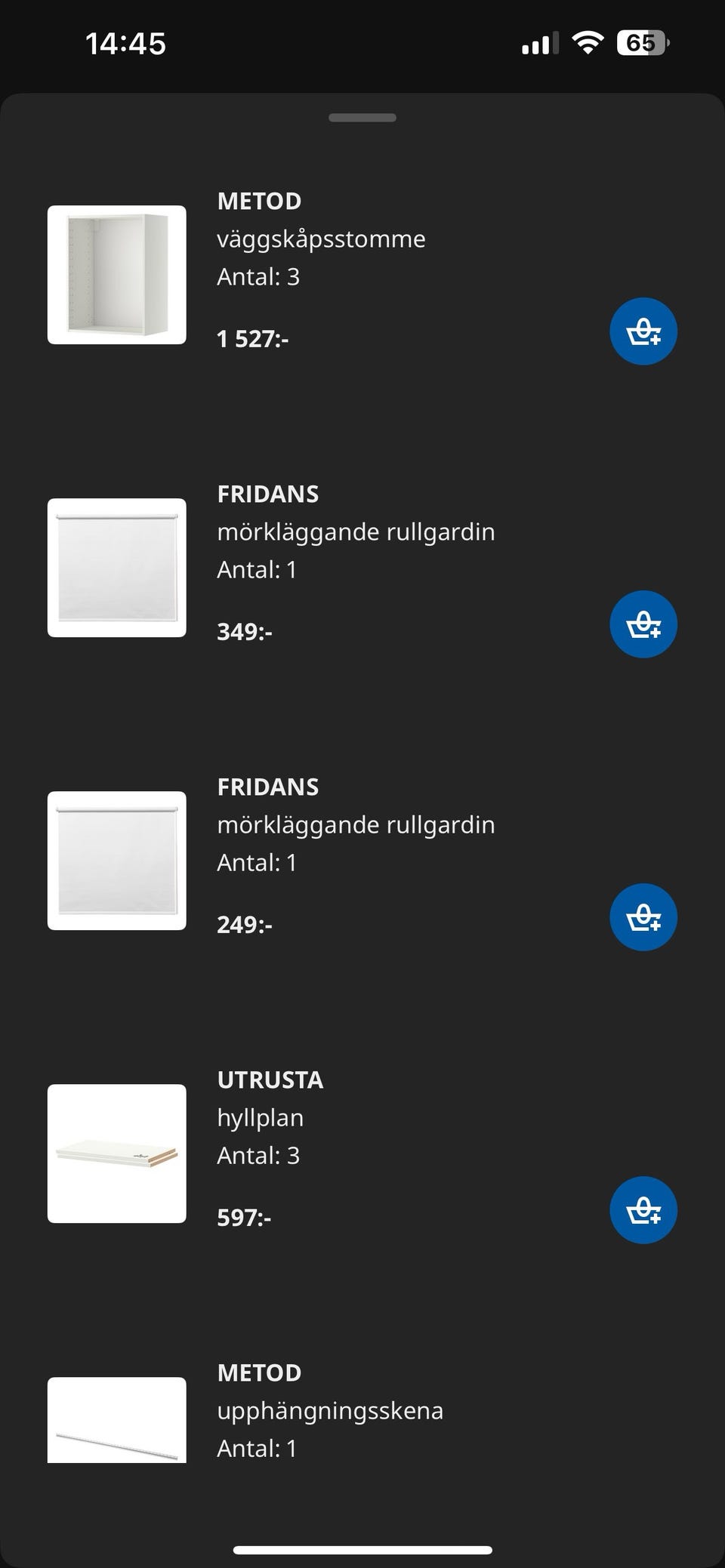The height and width of the screenshot is (1568, 725).
Task: Add METOD väggskåpsstomme to shopping cart
Action: (x=643, y=331)
